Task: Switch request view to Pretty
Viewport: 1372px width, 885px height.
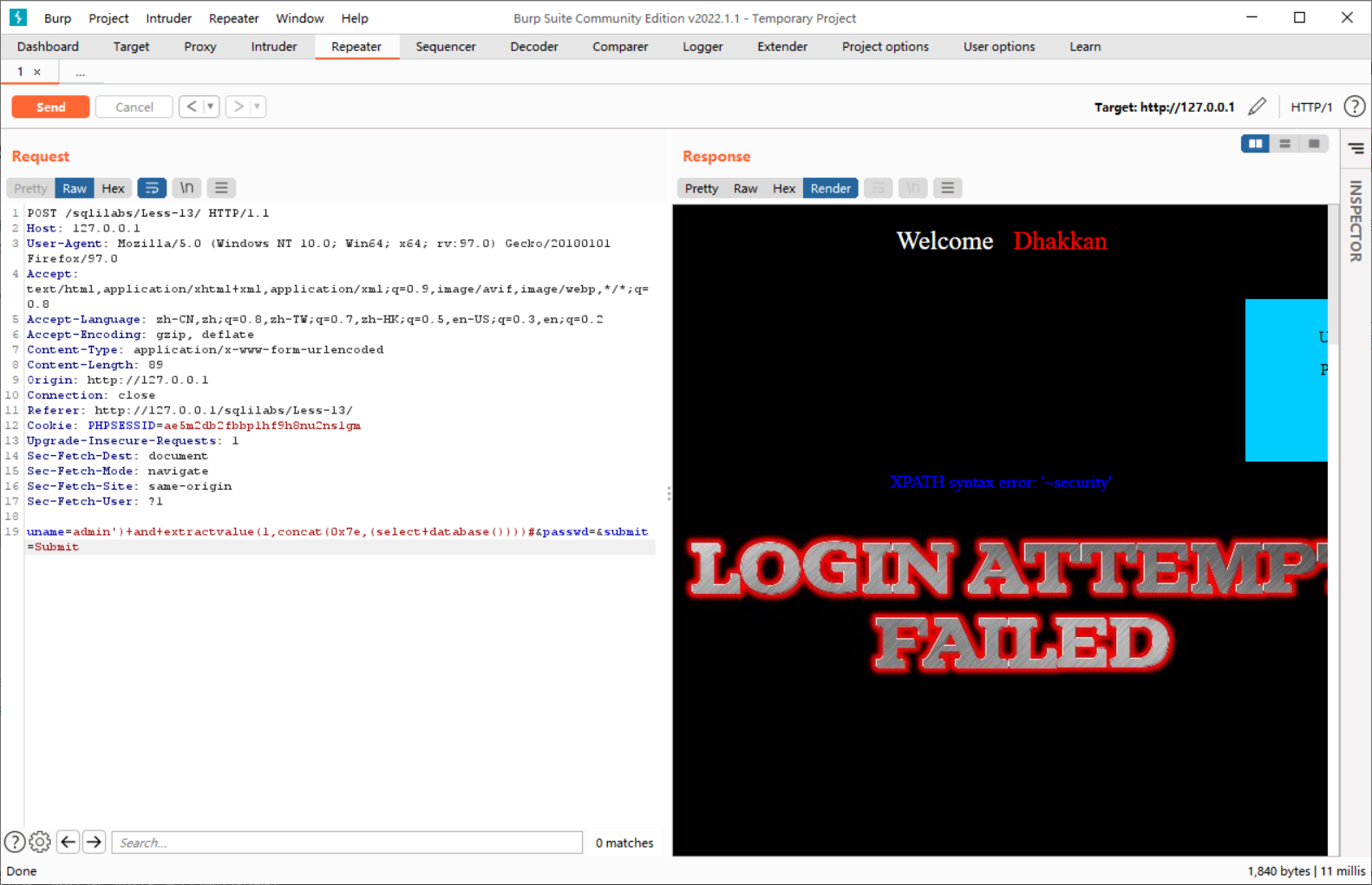Action: click(30, 188)
